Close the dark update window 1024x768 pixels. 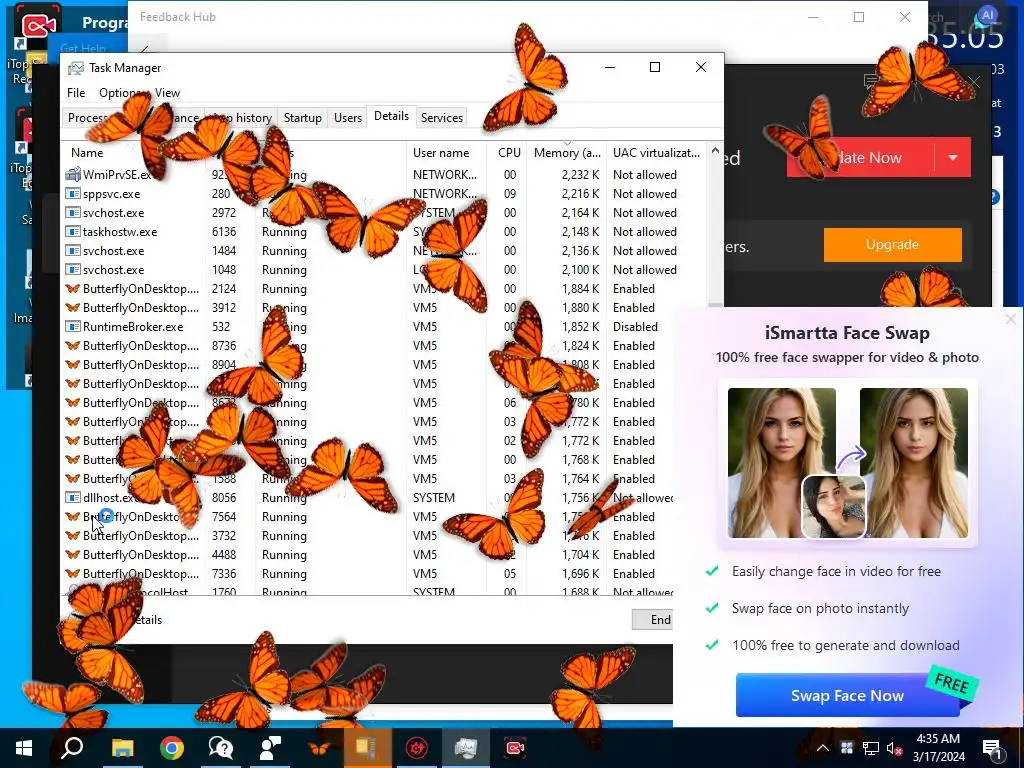pyautogui.click(x=974, y=82)
